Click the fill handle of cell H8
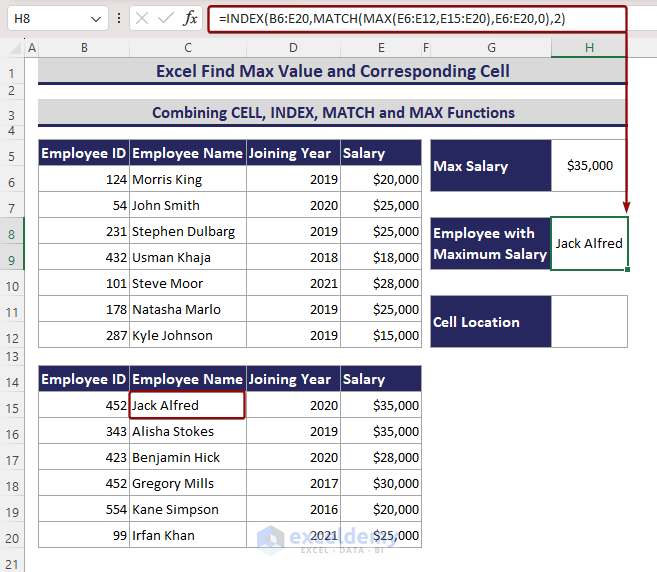The image size is (657, 572). 628,270
